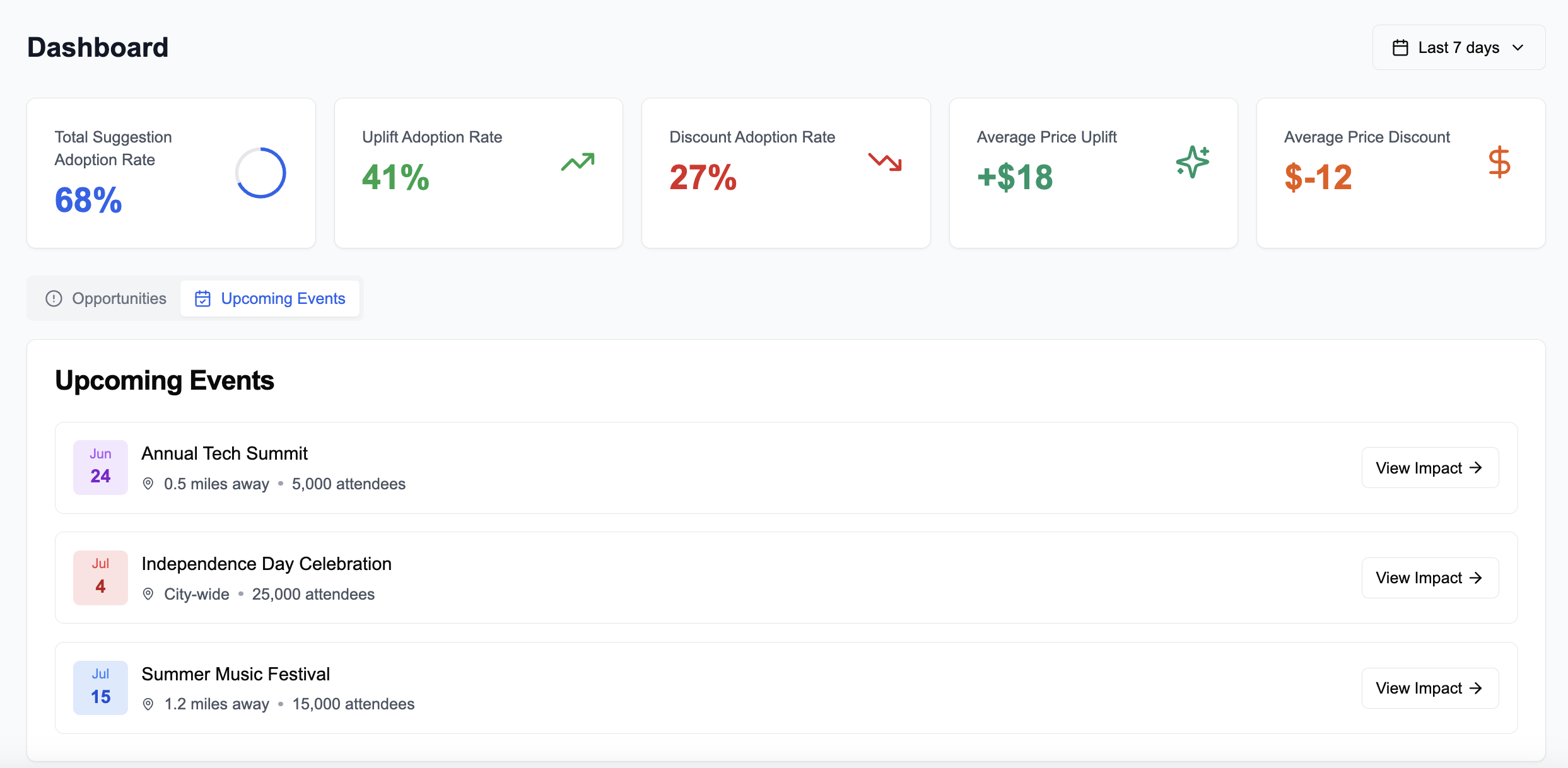Image resolution: width=1568 pixels, height=768 pixels.
Task: Click the location pin beside City-wide
Action: tap(148, 594)
